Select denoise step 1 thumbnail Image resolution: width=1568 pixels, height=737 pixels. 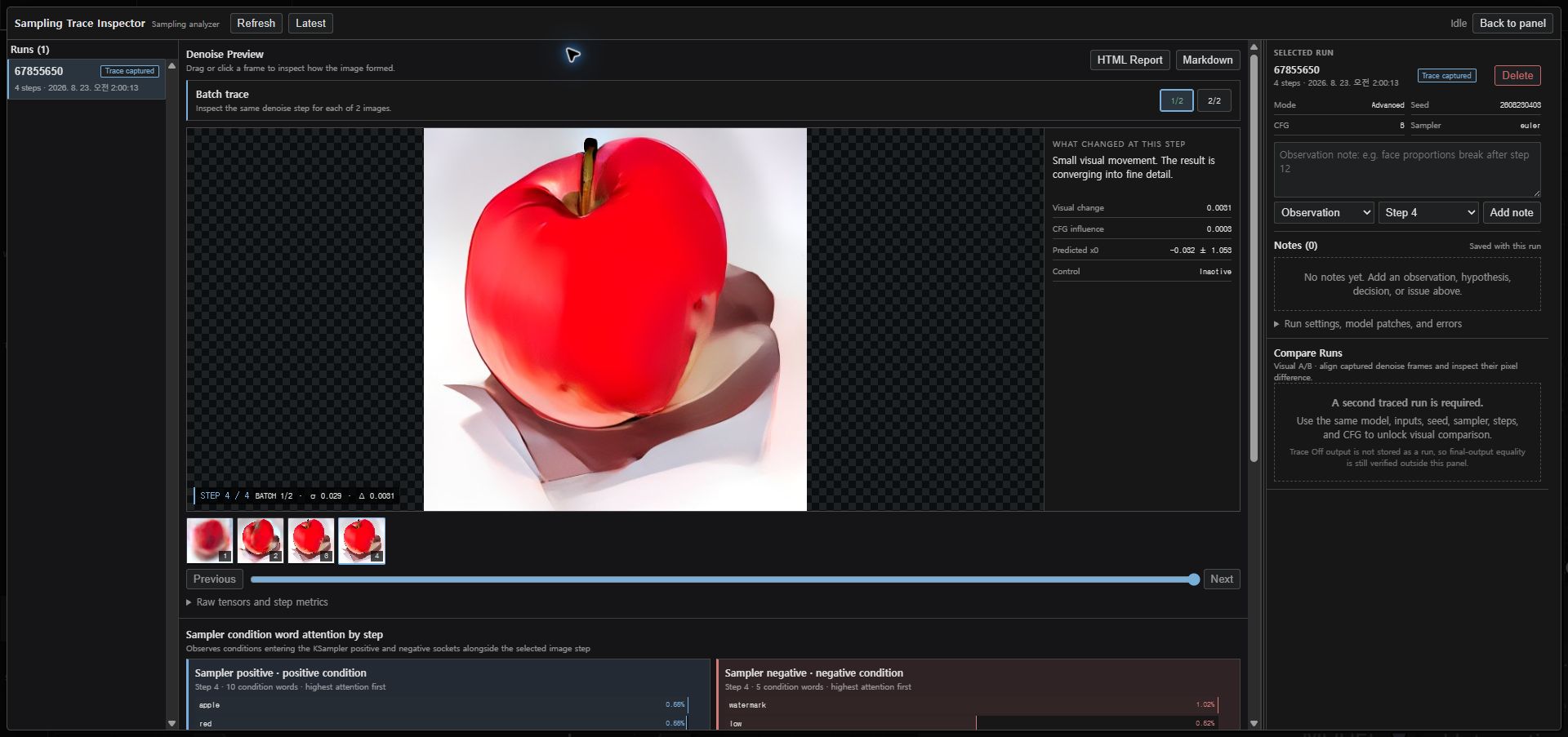[x=210, y=540]
